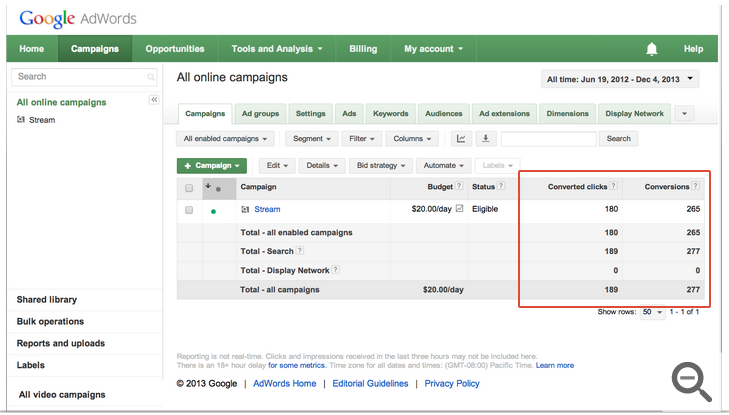729x415 pixels.
Task: Switch to the Audiences tab
Action: click(x=444, y=113)
